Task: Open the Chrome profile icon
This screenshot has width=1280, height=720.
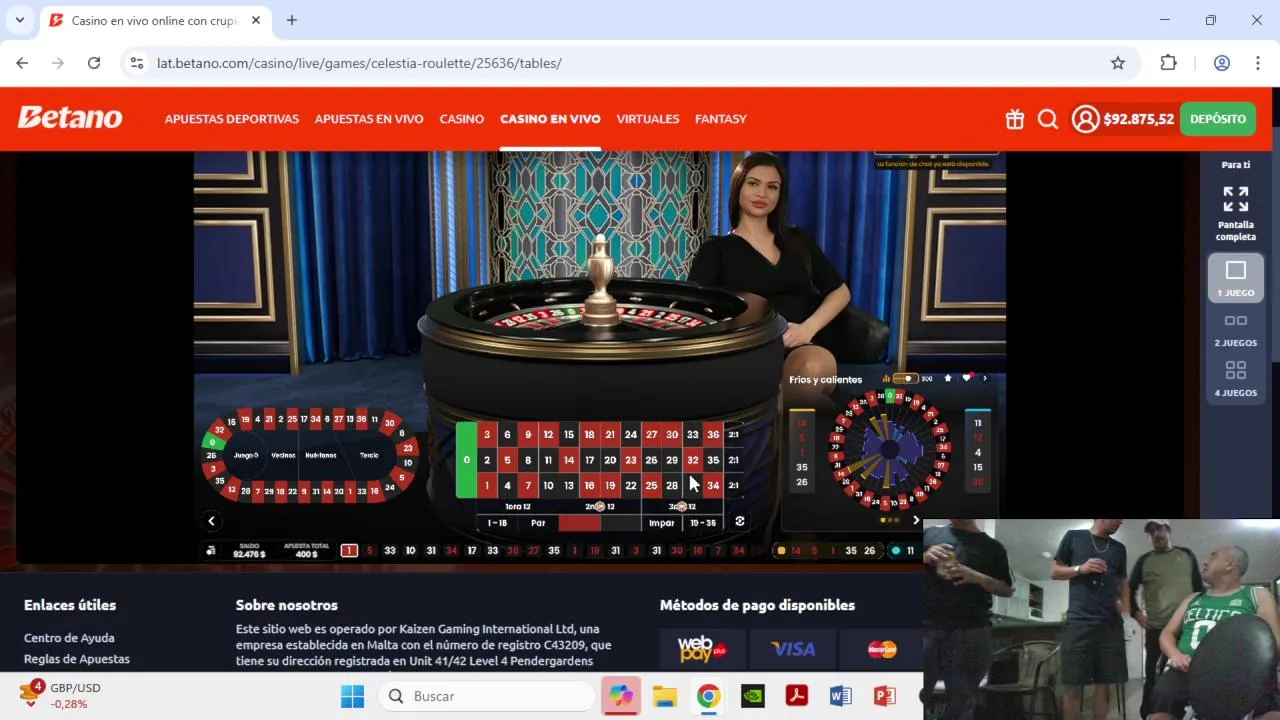Action: point(1221,63)
